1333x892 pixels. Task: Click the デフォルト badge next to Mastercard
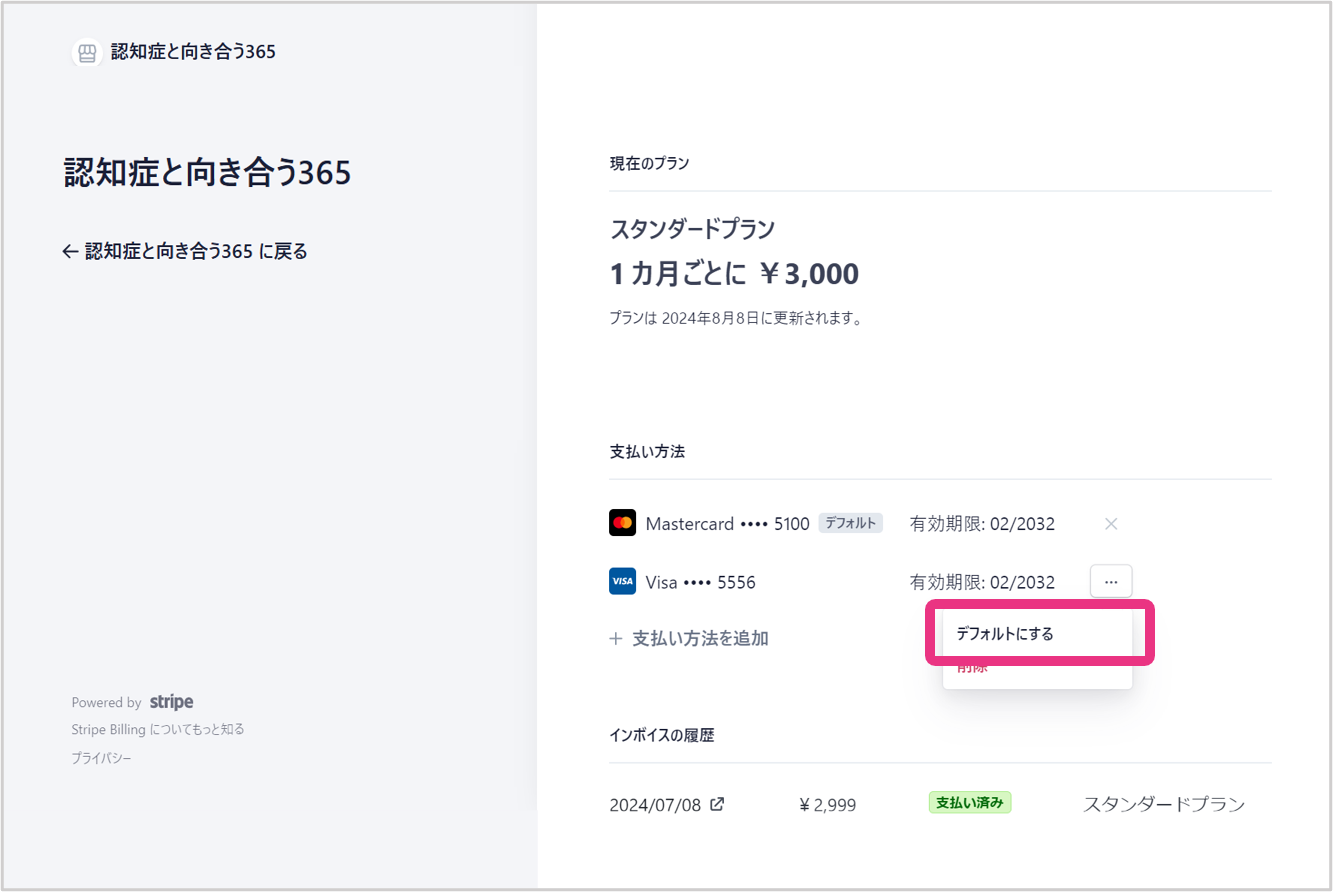click(850, 523)
